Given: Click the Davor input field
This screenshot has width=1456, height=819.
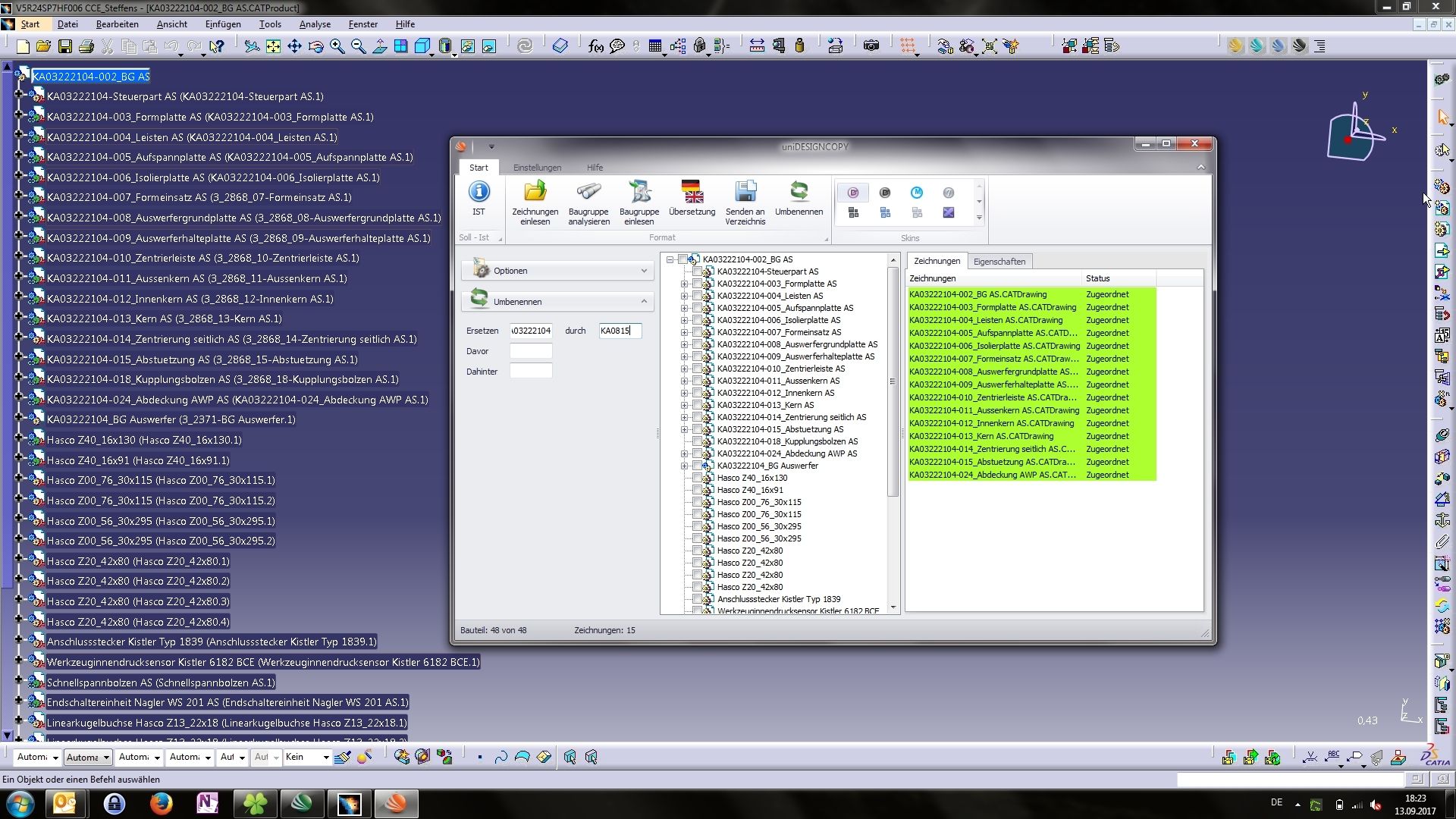Looking at the screenshot, I should [x=531, y=351].
